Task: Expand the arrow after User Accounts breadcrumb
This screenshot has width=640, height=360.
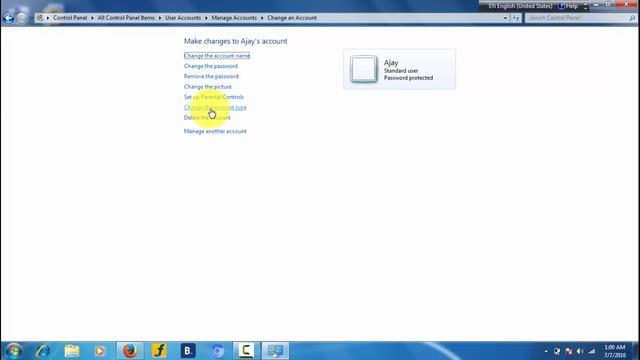Action: 206,18
